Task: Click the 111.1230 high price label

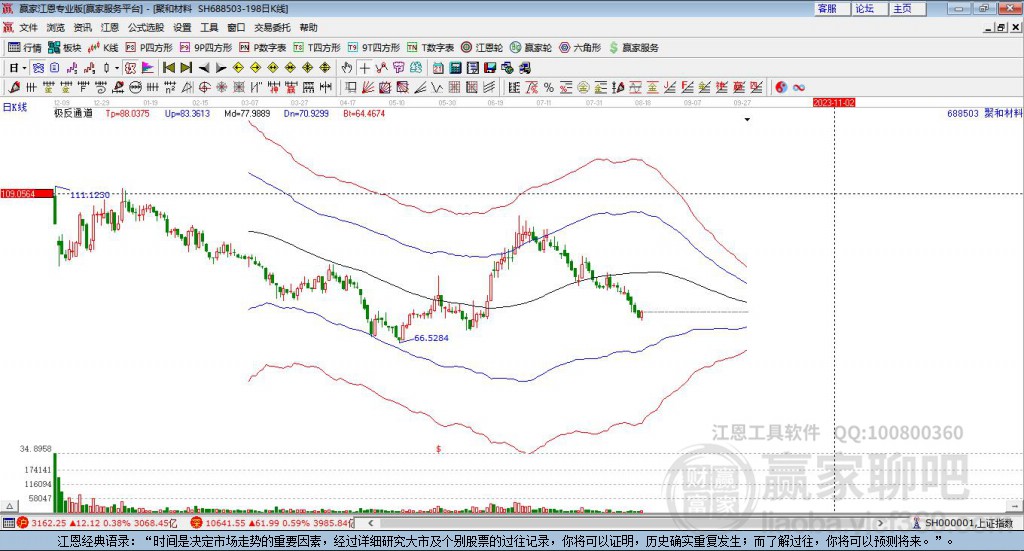Action: (90, 195)
